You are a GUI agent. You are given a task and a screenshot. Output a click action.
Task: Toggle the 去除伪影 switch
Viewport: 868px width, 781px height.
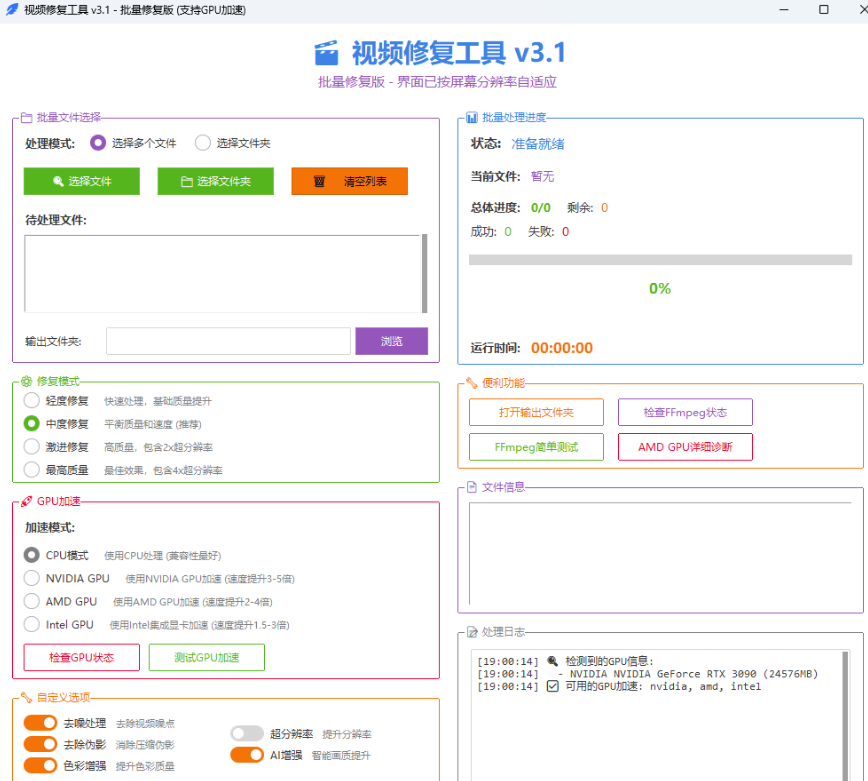40,744
